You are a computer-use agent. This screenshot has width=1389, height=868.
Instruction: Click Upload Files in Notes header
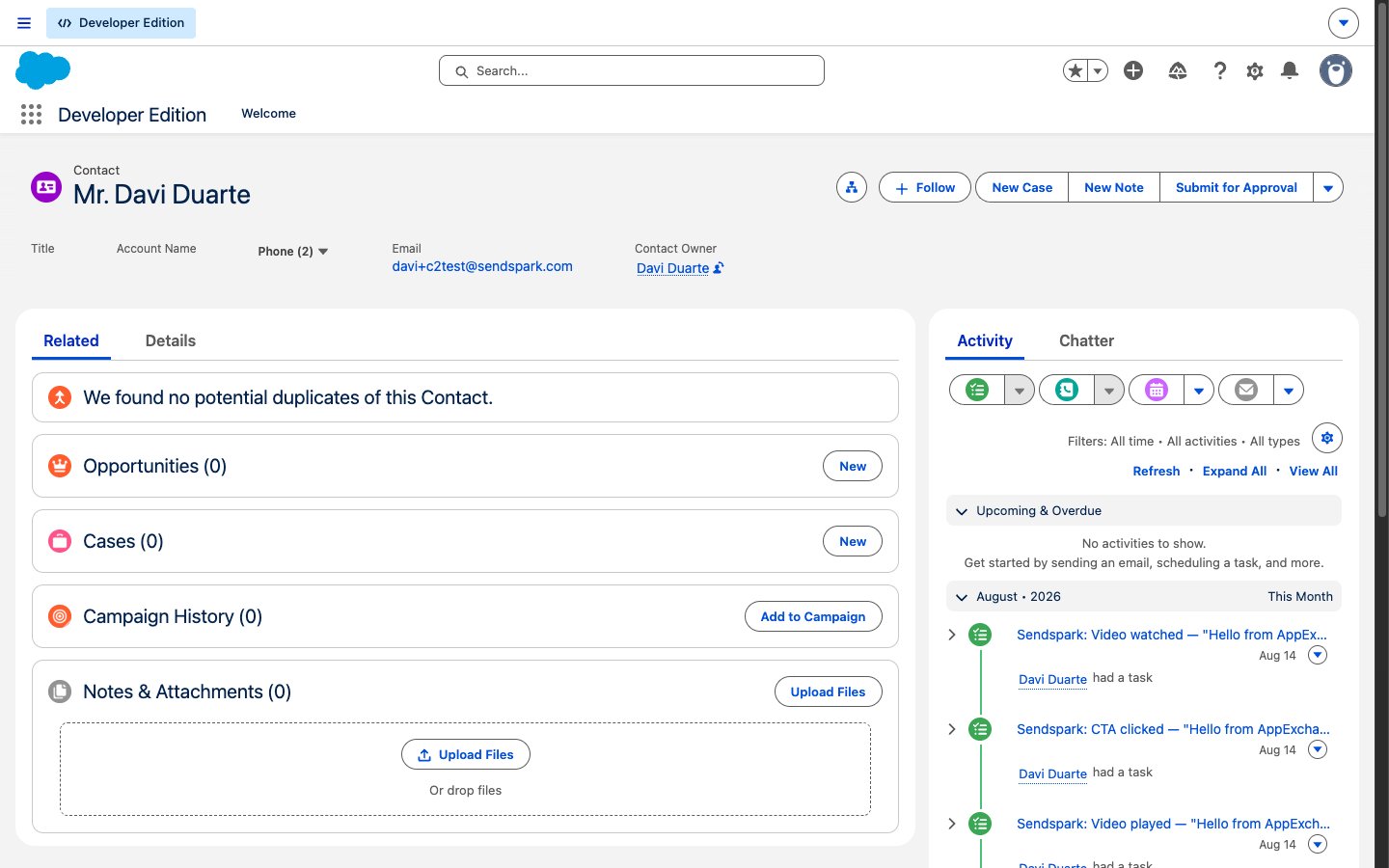(829, 692)
